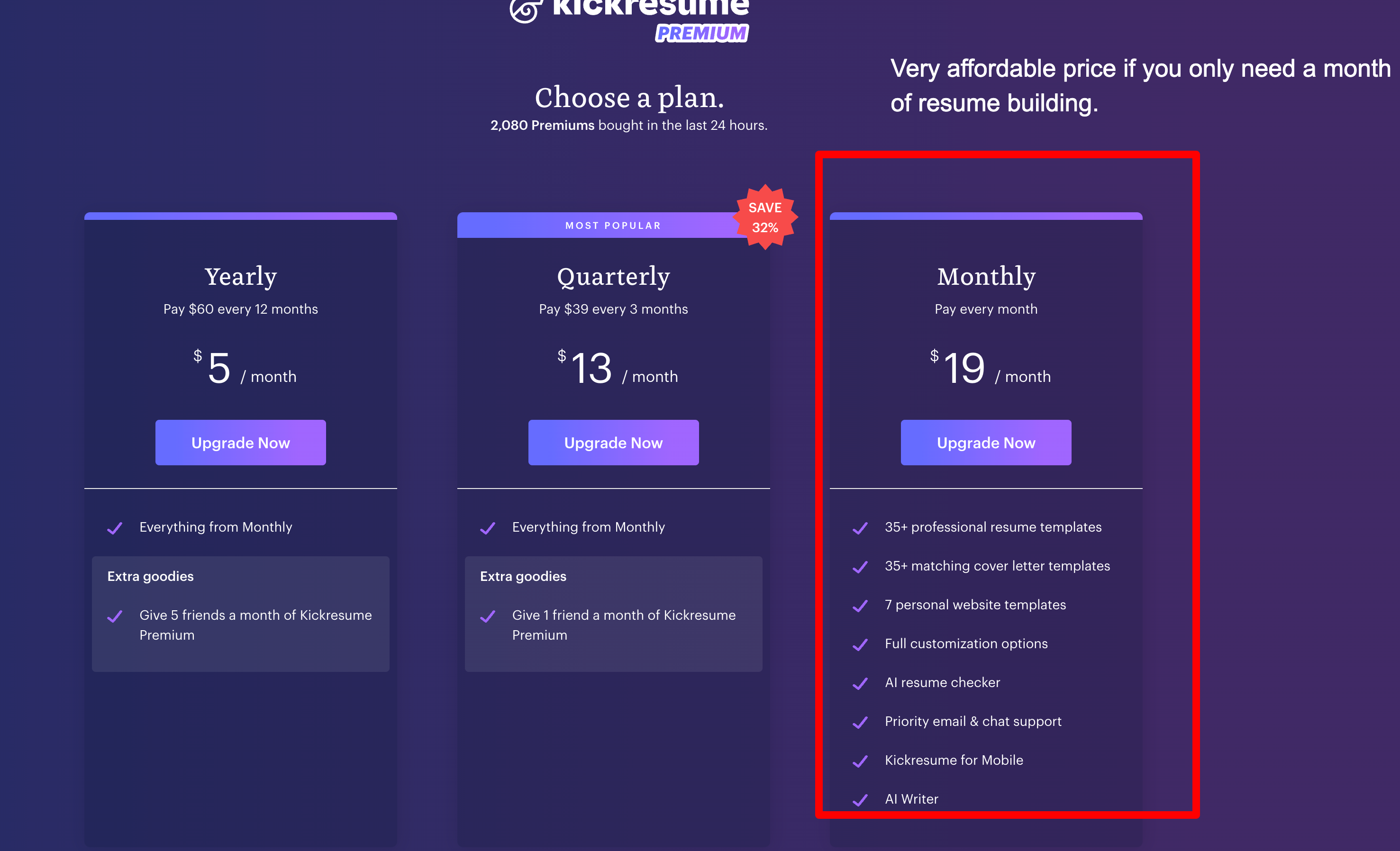Upgrade to the Quarterly plan
The image size is (1400, 851).
614,443
